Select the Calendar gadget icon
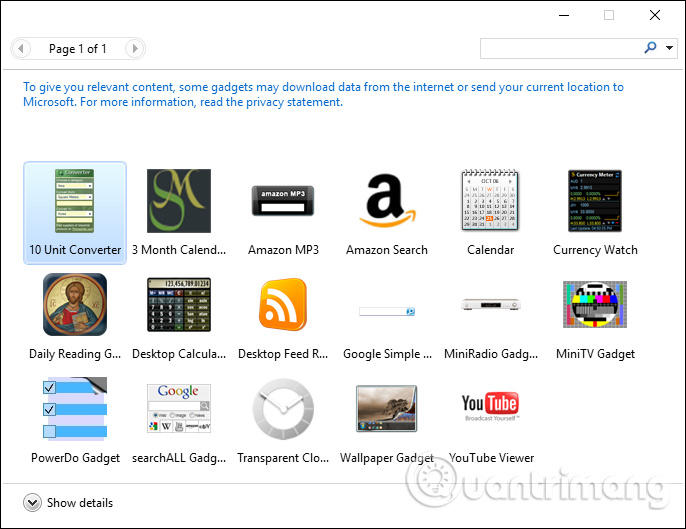The image size is (686, 529). click(490, 200)
